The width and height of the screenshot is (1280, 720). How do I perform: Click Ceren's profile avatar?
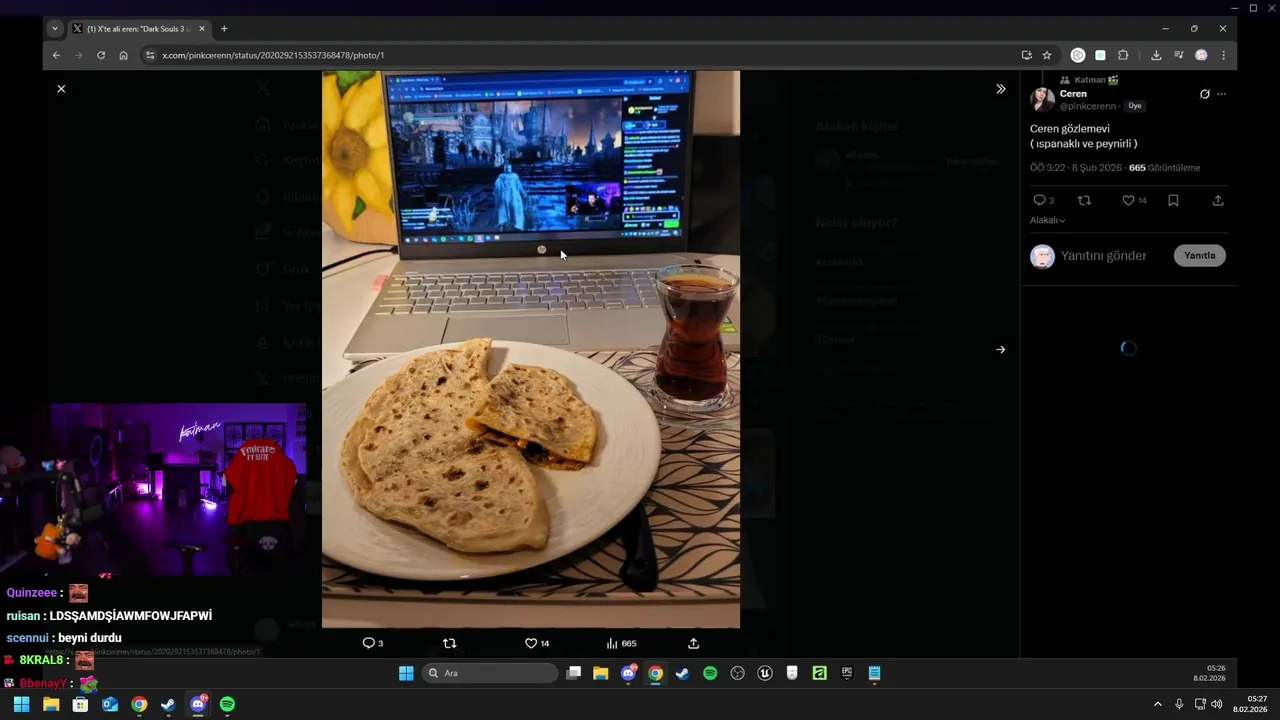(1043, 99)
